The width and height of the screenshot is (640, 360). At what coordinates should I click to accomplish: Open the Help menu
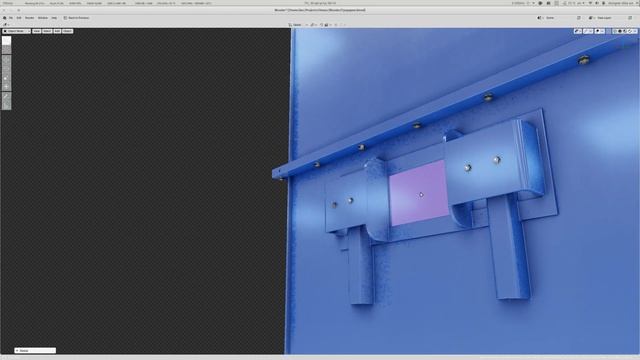click(x=54, y=18)
